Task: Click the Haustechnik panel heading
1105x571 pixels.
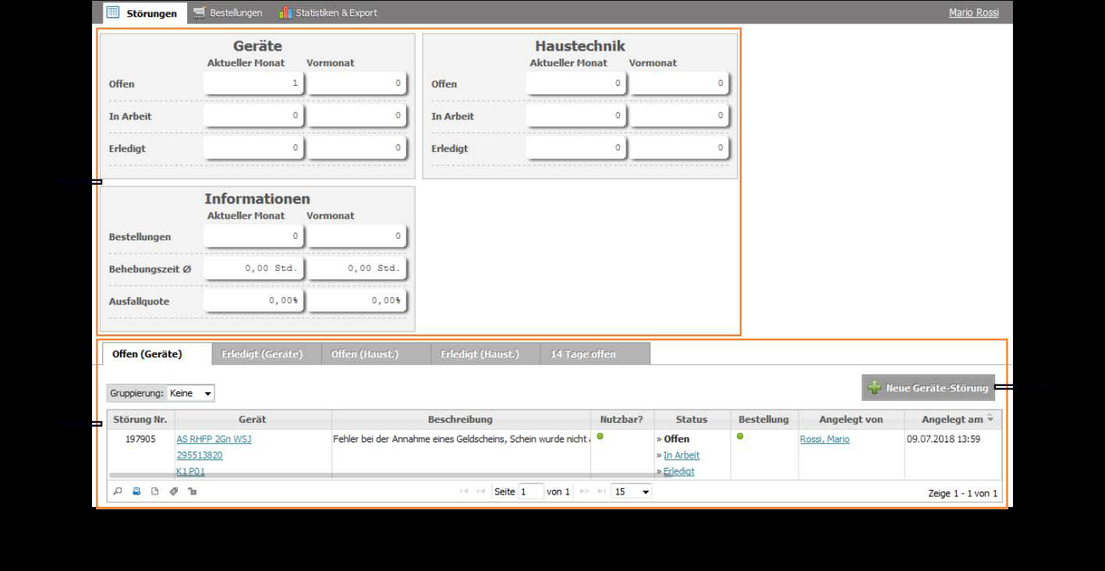Action: (x=580, y=46)
